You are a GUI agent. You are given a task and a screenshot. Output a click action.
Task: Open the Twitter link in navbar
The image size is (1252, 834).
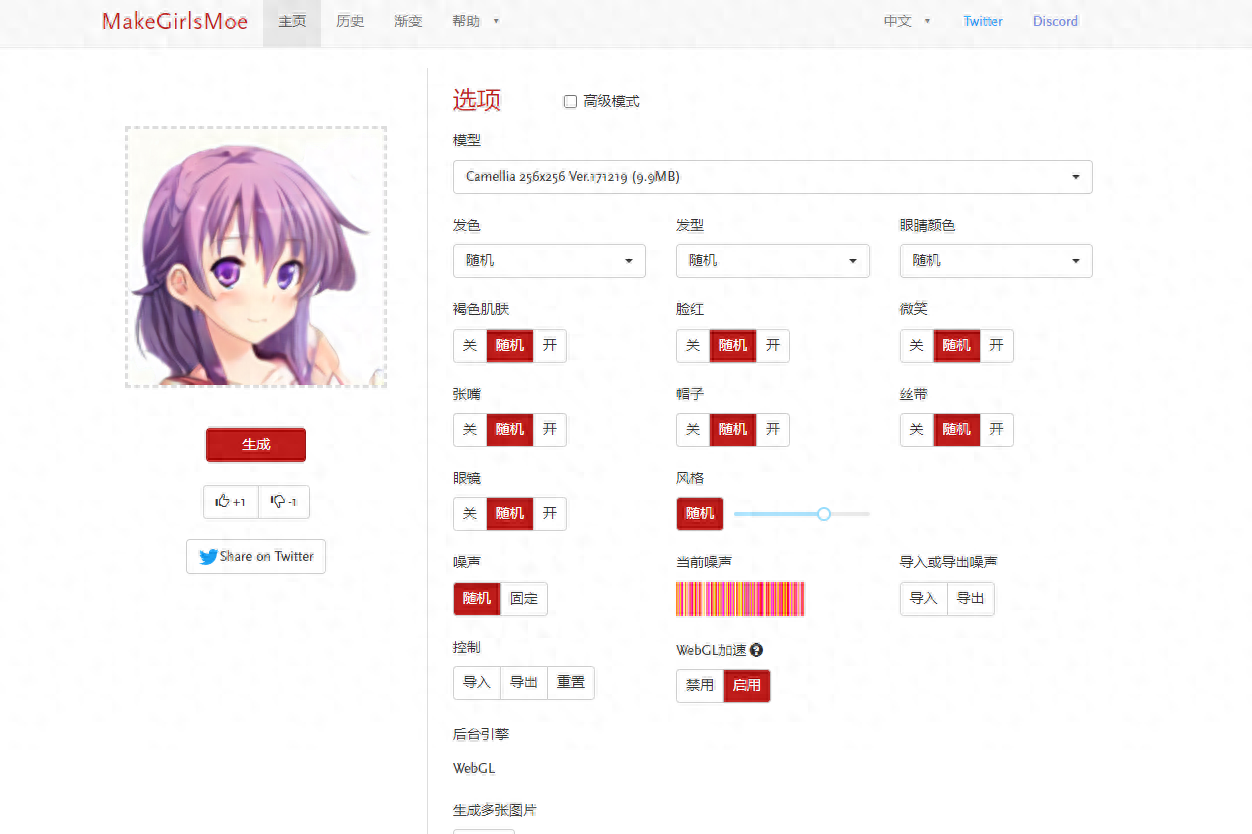[983, 21]
